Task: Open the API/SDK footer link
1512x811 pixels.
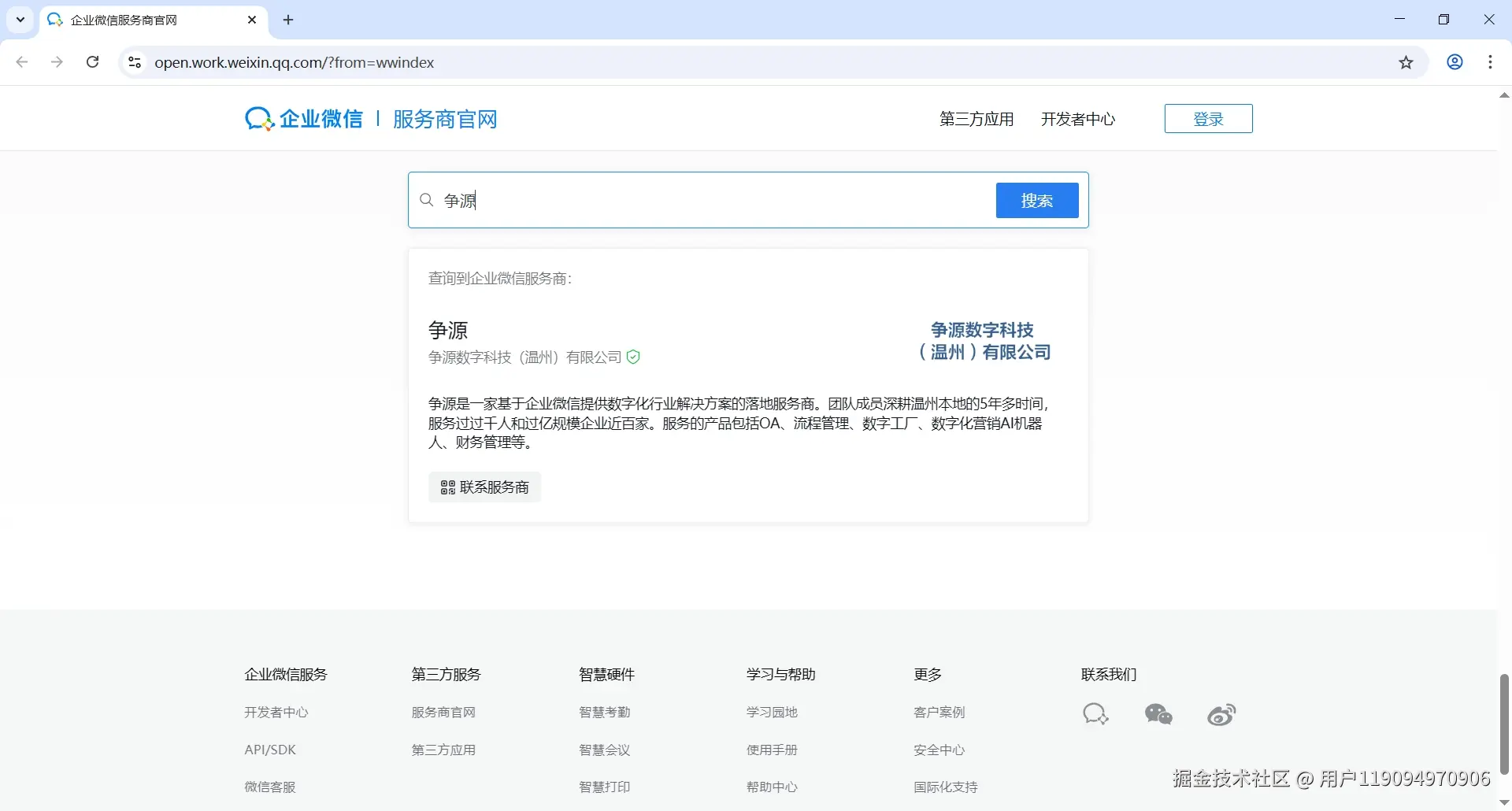Action: point(269,750)
